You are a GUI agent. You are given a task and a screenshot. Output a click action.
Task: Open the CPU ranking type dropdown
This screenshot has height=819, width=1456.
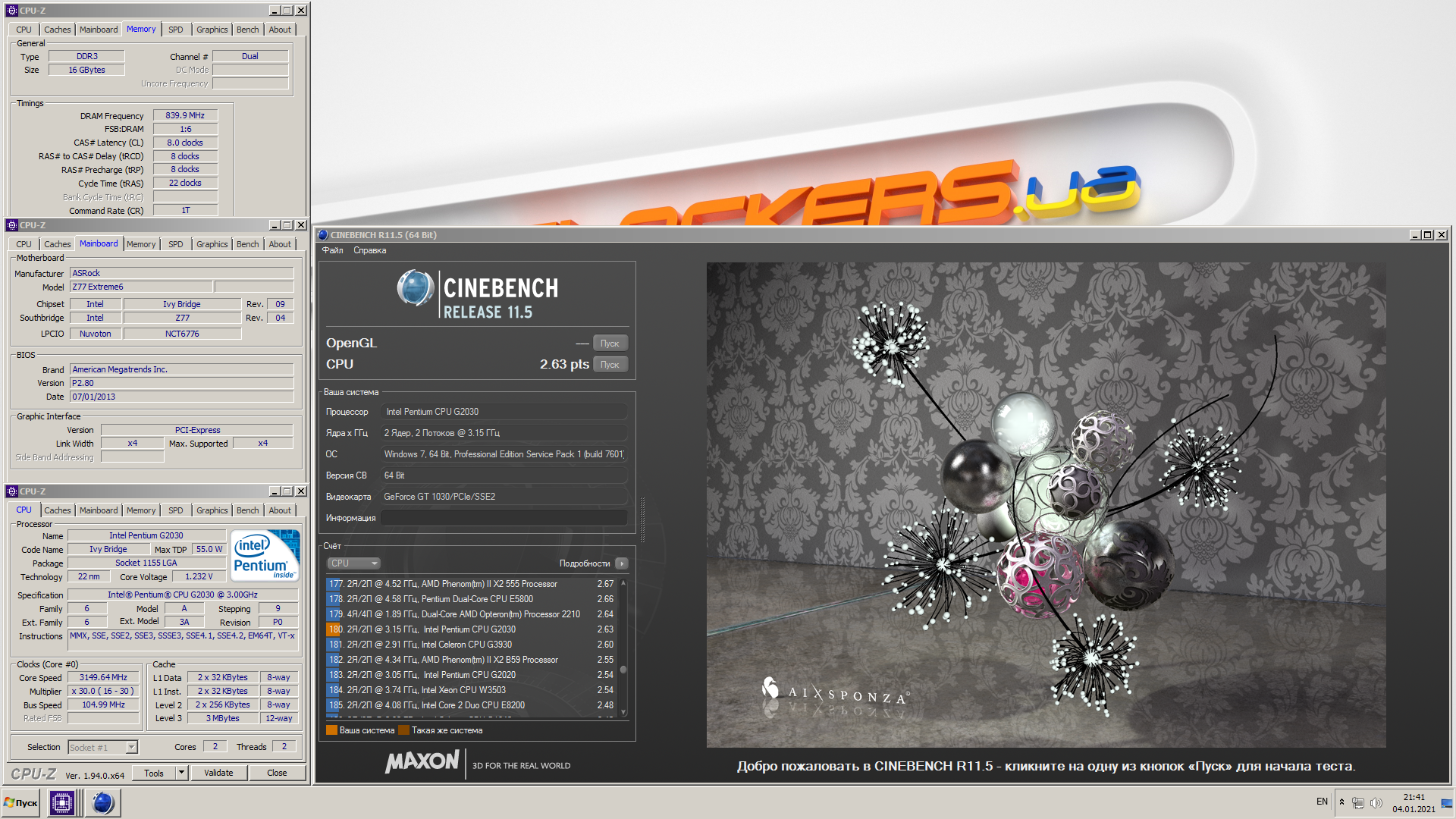(353, 563)
